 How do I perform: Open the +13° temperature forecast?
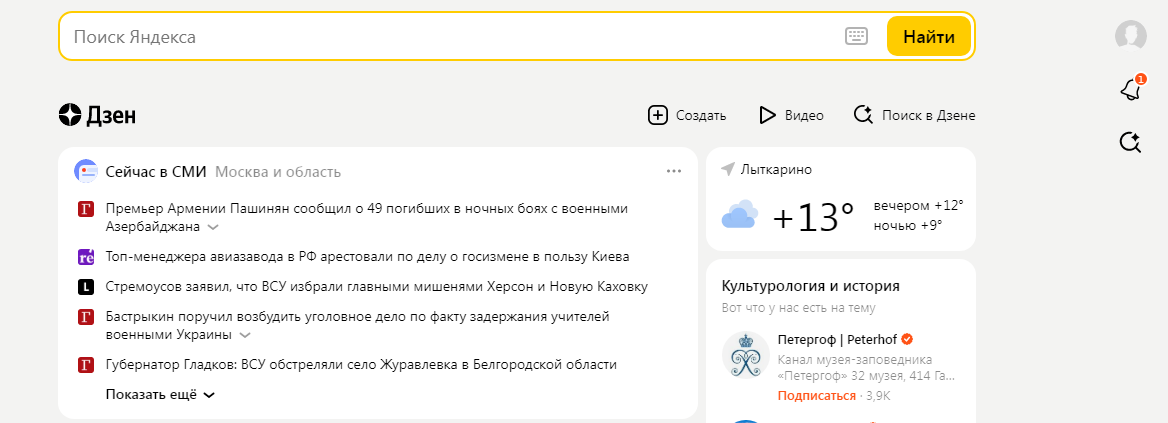(x=813, y=217)
